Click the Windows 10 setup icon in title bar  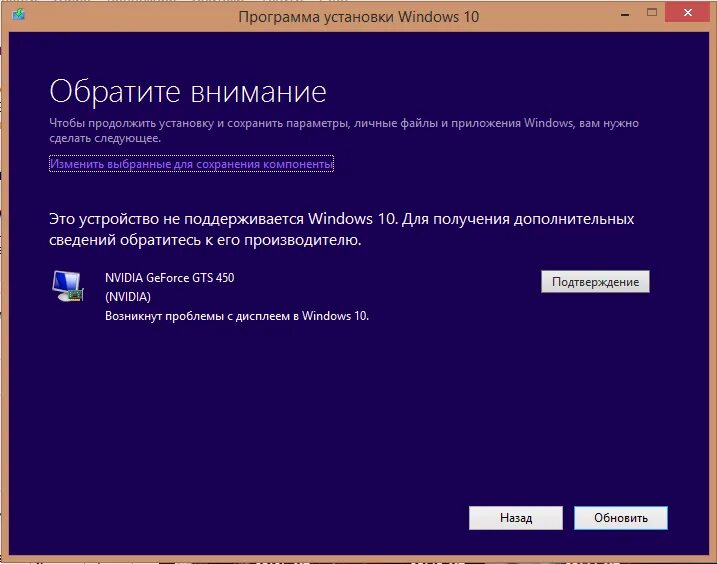(18, 15)
